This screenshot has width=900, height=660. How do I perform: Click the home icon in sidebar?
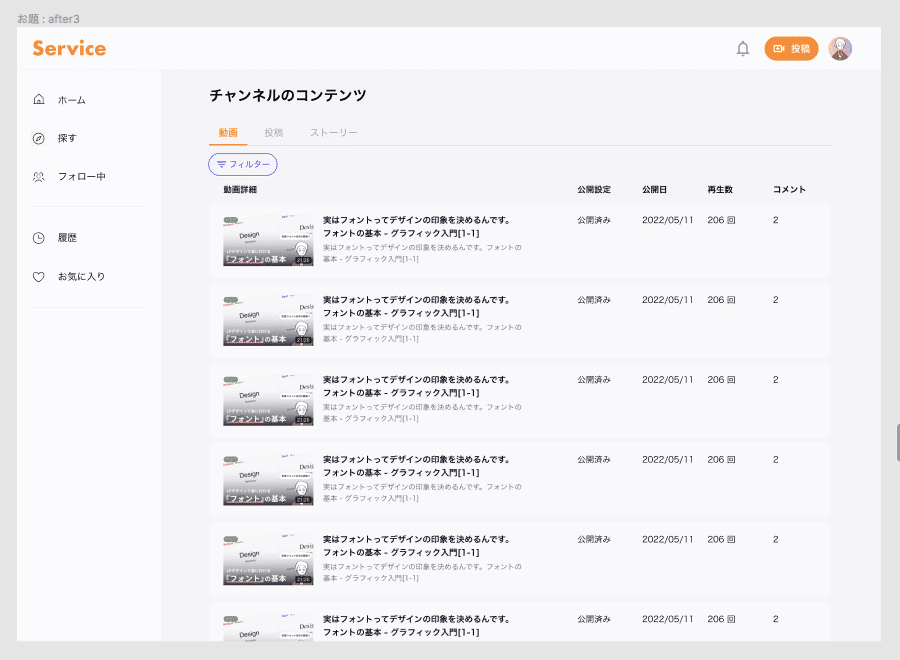coord(38,99)
